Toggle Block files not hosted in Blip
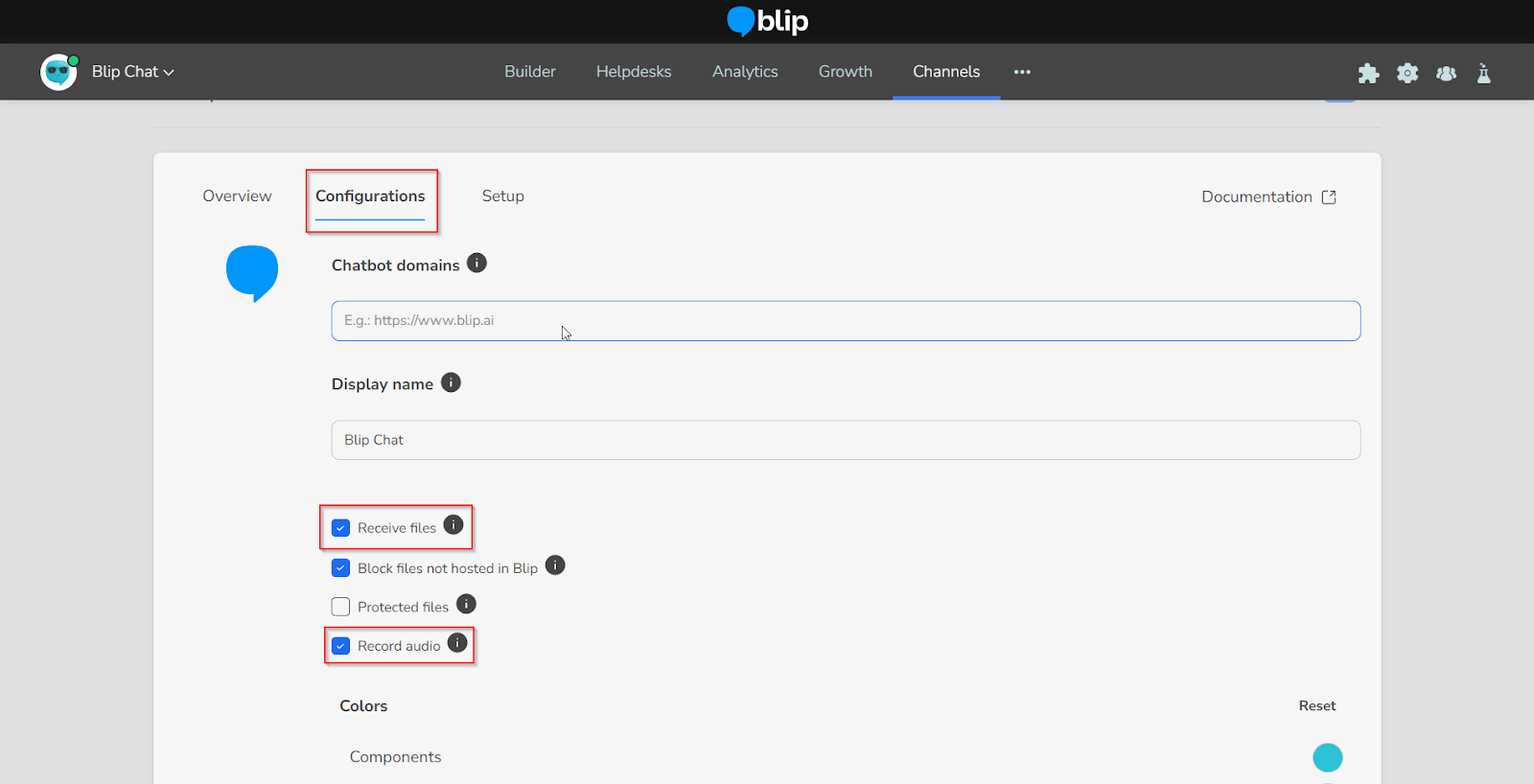The image size is (1534, 784). click(340, 568)
